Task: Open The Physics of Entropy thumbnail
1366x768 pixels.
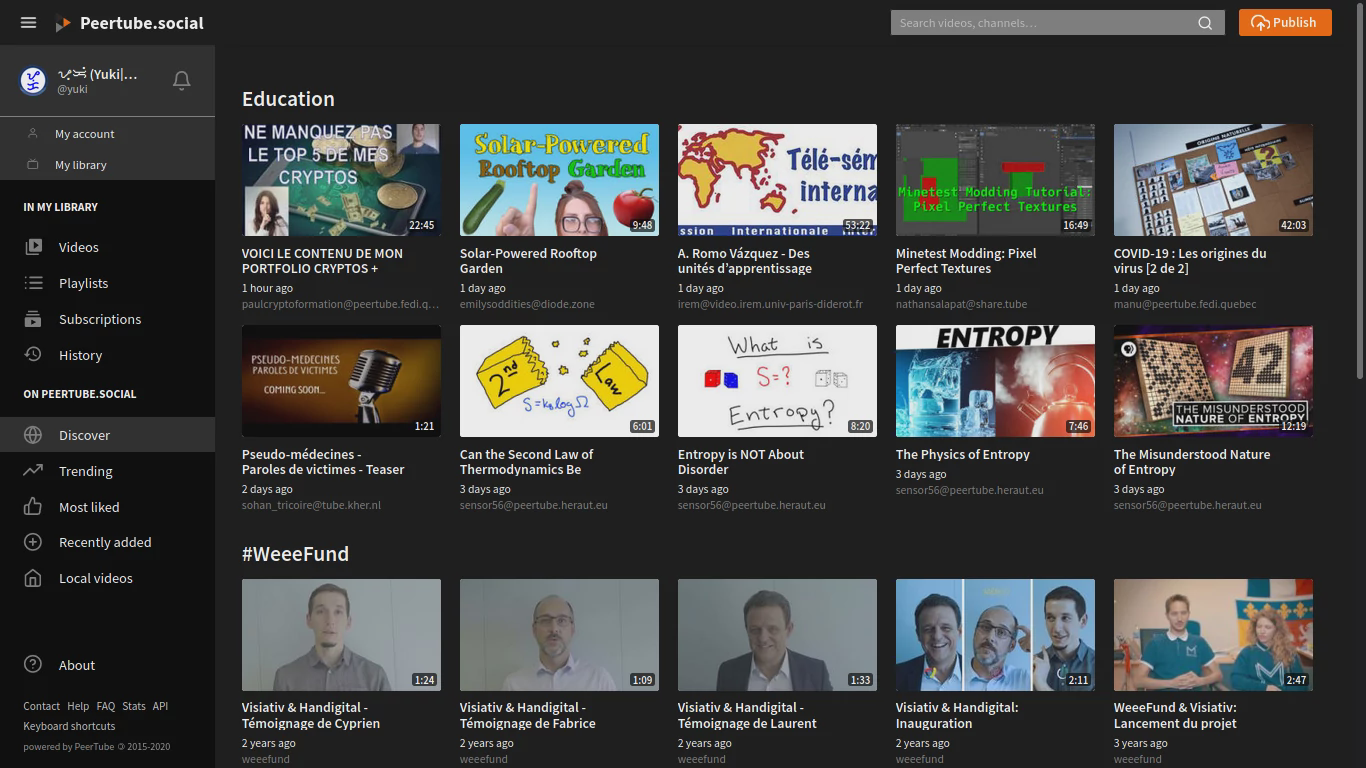Action: point(995,381)
